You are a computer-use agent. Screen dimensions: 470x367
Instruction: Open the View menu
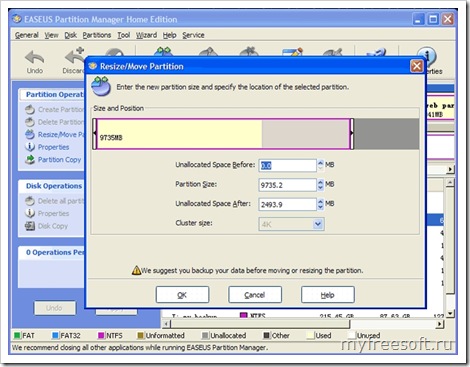[51, 35]
